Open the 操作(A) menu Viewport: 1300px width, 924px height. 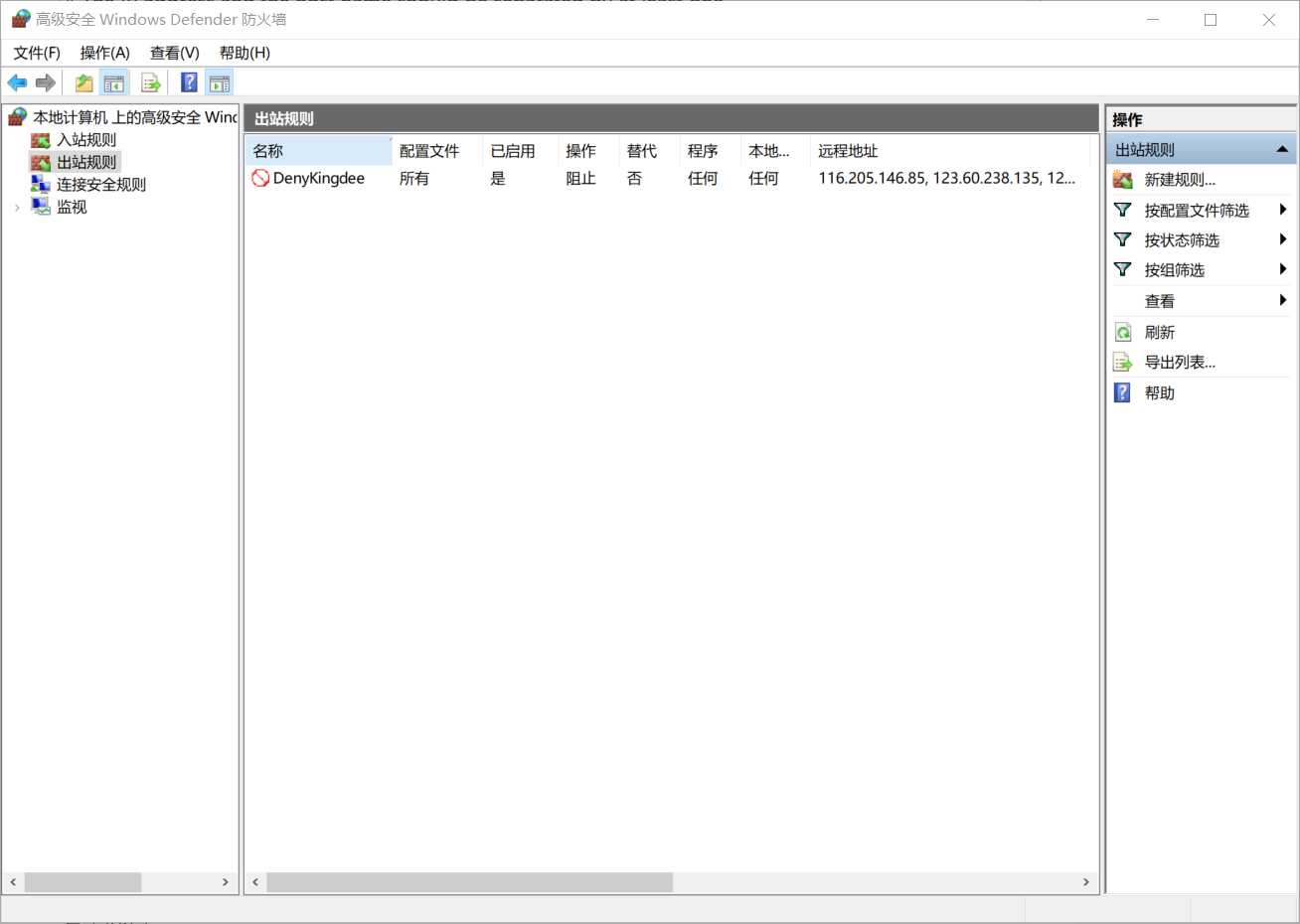point(105,53)
